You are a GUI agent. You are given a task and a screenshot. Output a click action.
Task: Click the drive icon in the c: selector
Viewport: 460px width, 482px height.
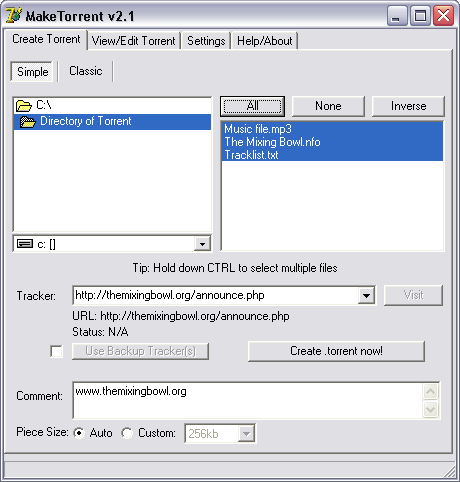(x=25, y=244)
